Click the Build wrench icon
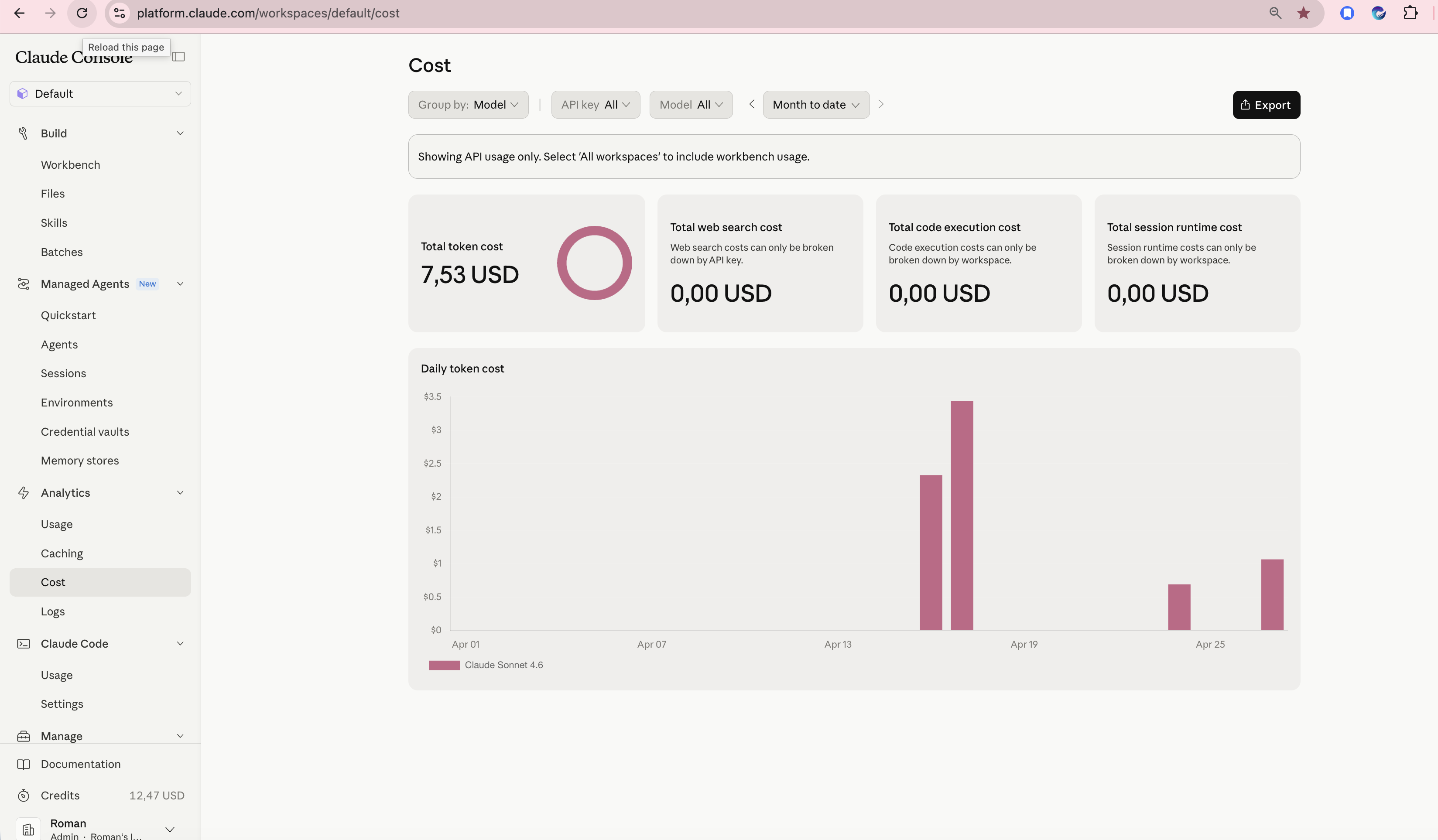 click(x=24, y=133)
